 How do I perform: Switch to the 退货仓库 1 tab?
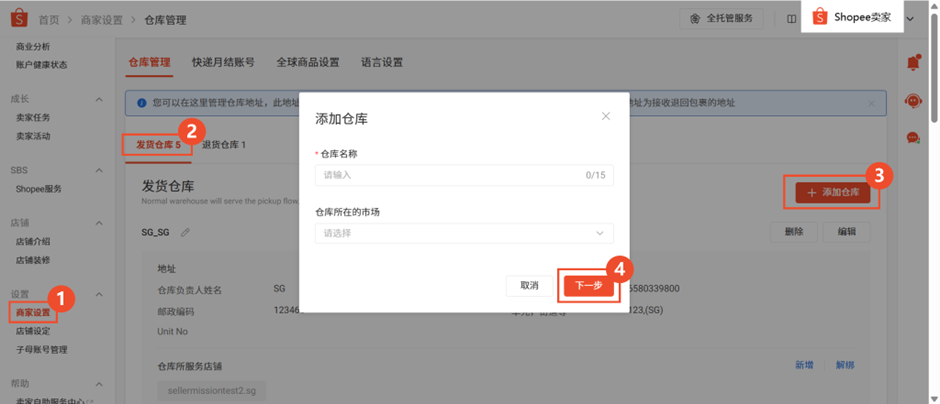click(224, 145)
